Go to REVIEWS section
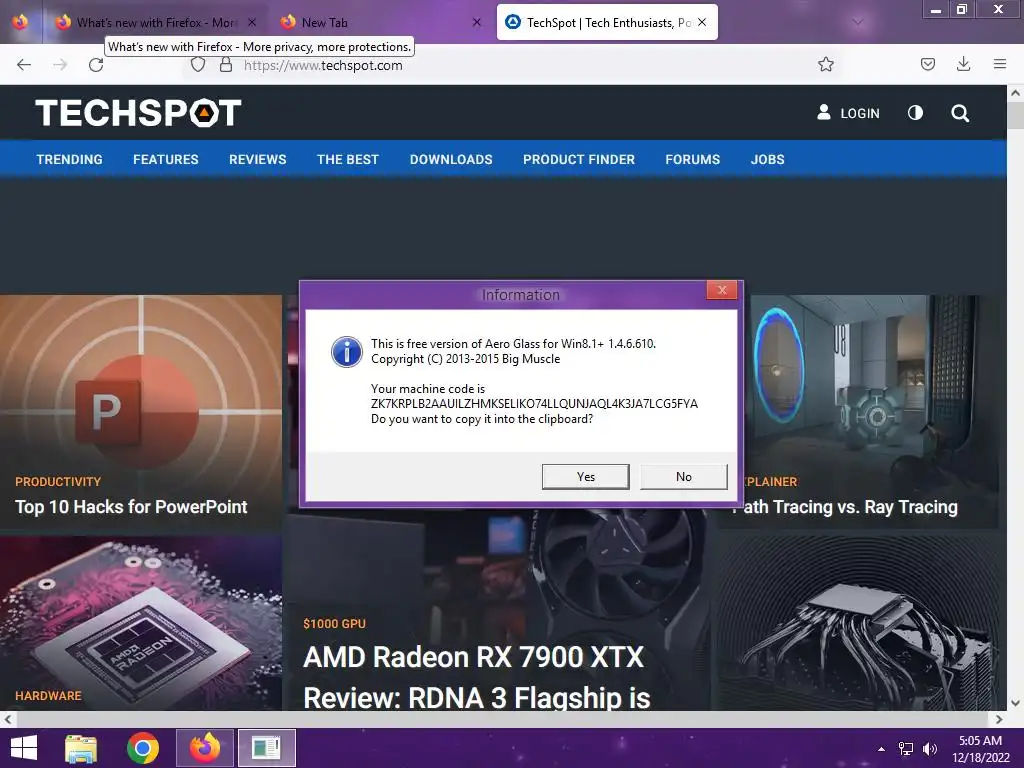This screenshot has height=768, width=1024. coord(257,159)
